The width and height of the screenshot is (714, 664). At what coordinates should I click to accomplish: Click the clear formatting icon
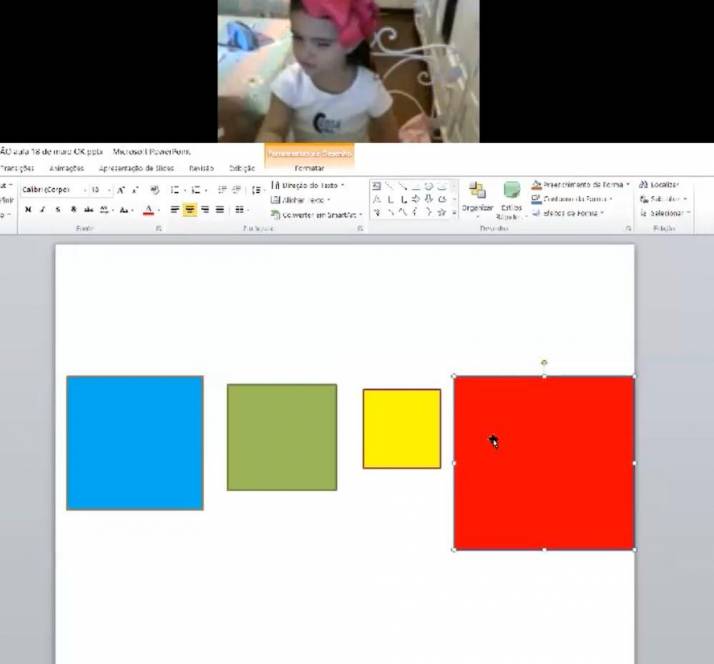pyautogui.click(x=154, y=190)
